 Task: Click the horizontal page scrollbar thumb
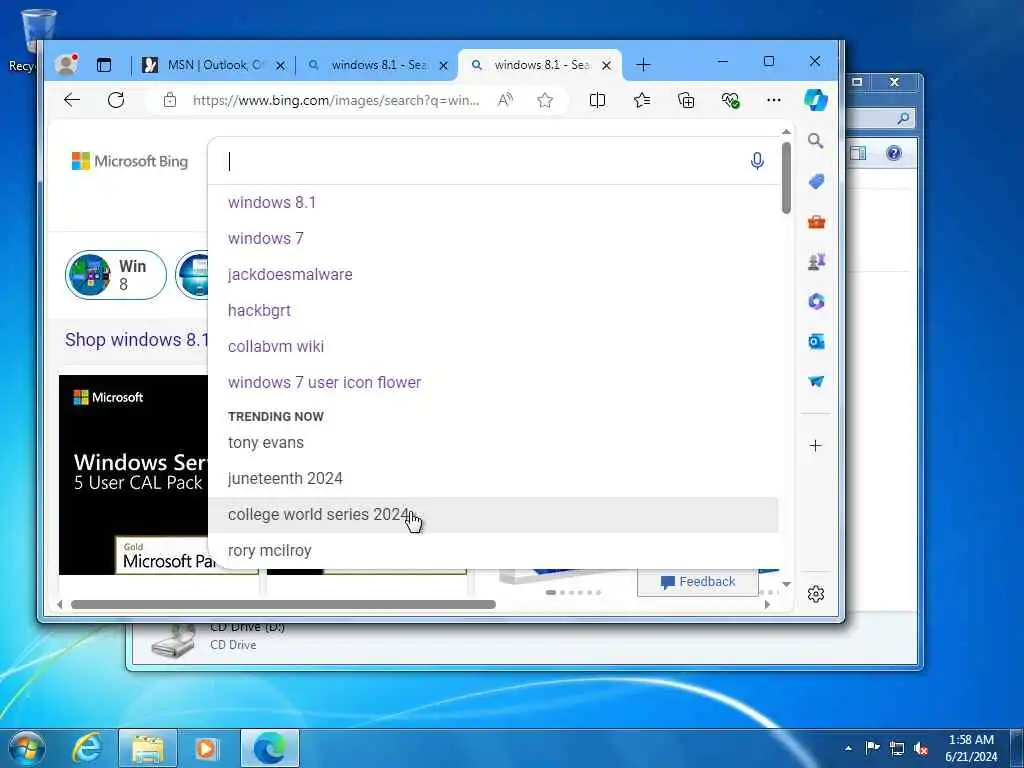tap(283, 604)
